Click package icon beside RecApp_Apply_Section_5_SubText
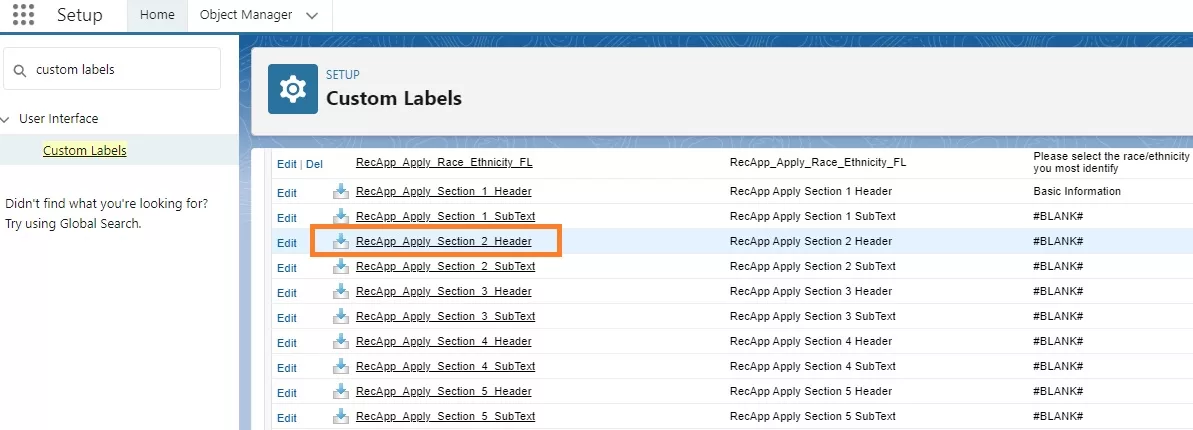Image resolution: width=1193 pixels, height=430 pixels. tap(340, 416)
